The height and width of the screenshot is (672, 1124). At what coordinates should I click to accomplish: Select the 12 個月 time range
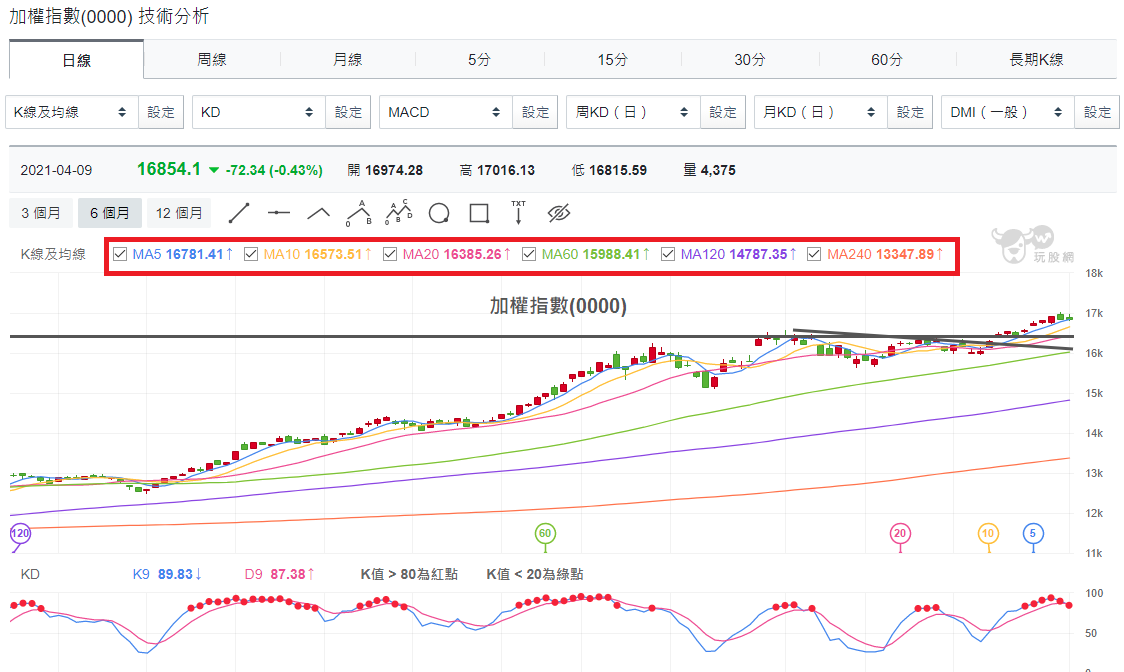pos(179,213)
